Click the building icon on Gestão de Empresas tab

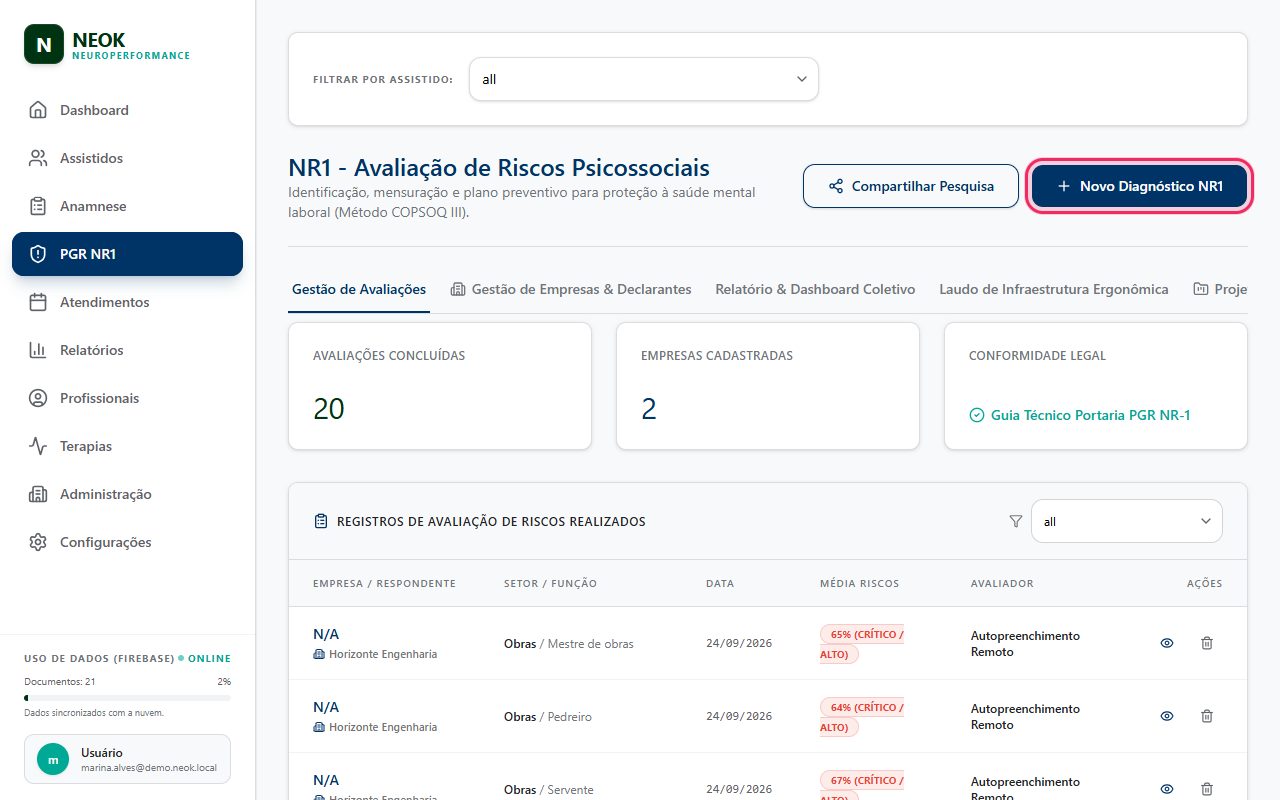[x=458, y=289]
